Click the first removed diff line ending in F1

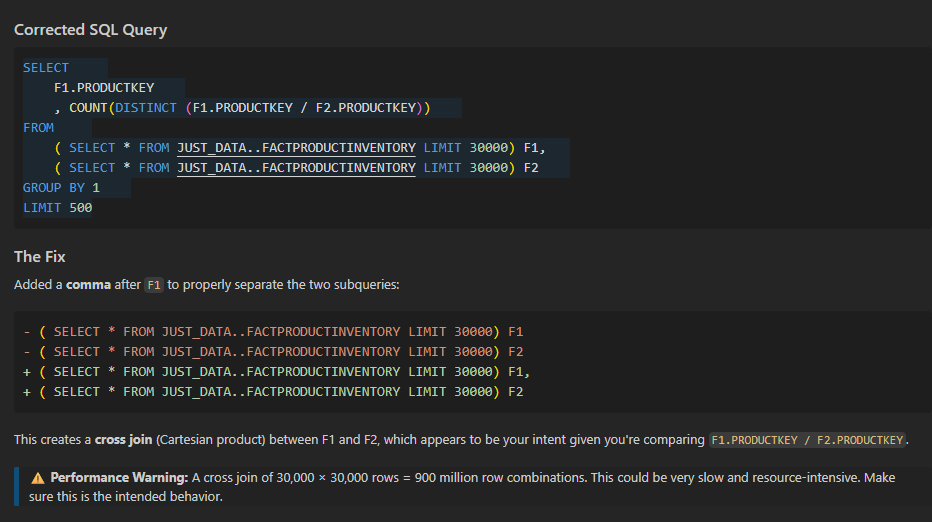(273, 332)
